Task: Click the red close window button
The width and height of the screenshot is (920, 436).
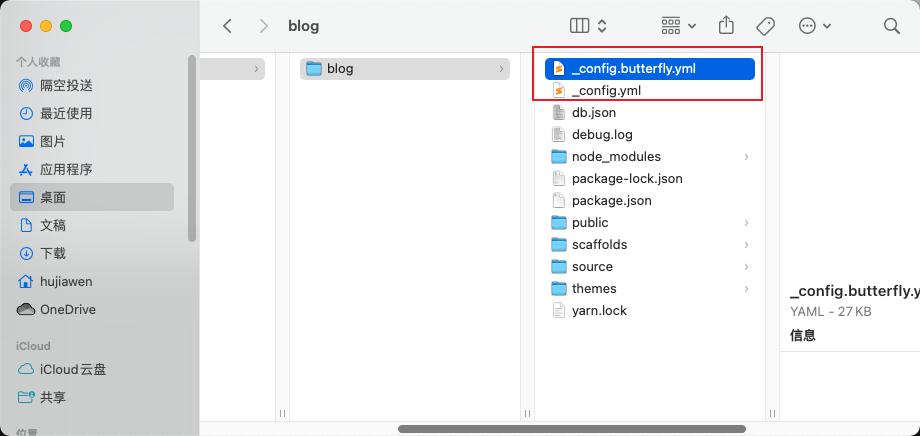Action: coord(26,26)
